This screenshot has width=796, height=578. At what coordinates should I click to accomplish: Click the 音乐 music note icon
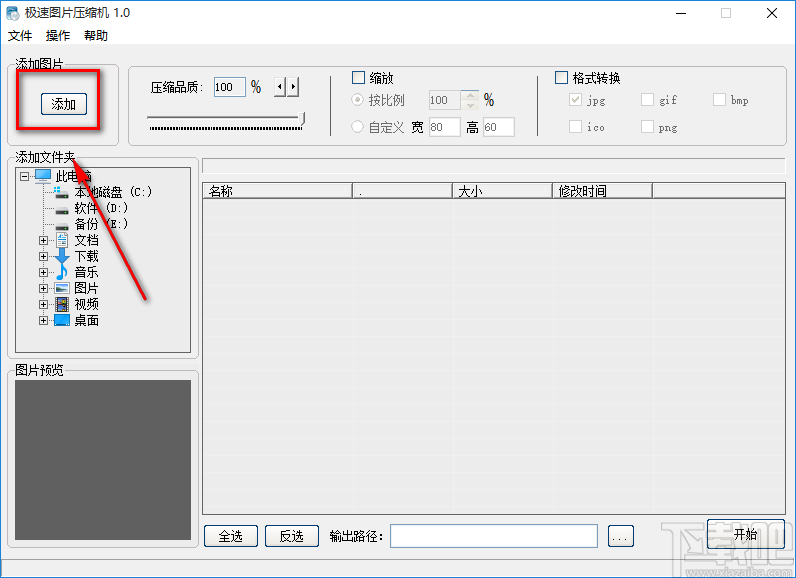pyautogui.click(x=62, y=272)
